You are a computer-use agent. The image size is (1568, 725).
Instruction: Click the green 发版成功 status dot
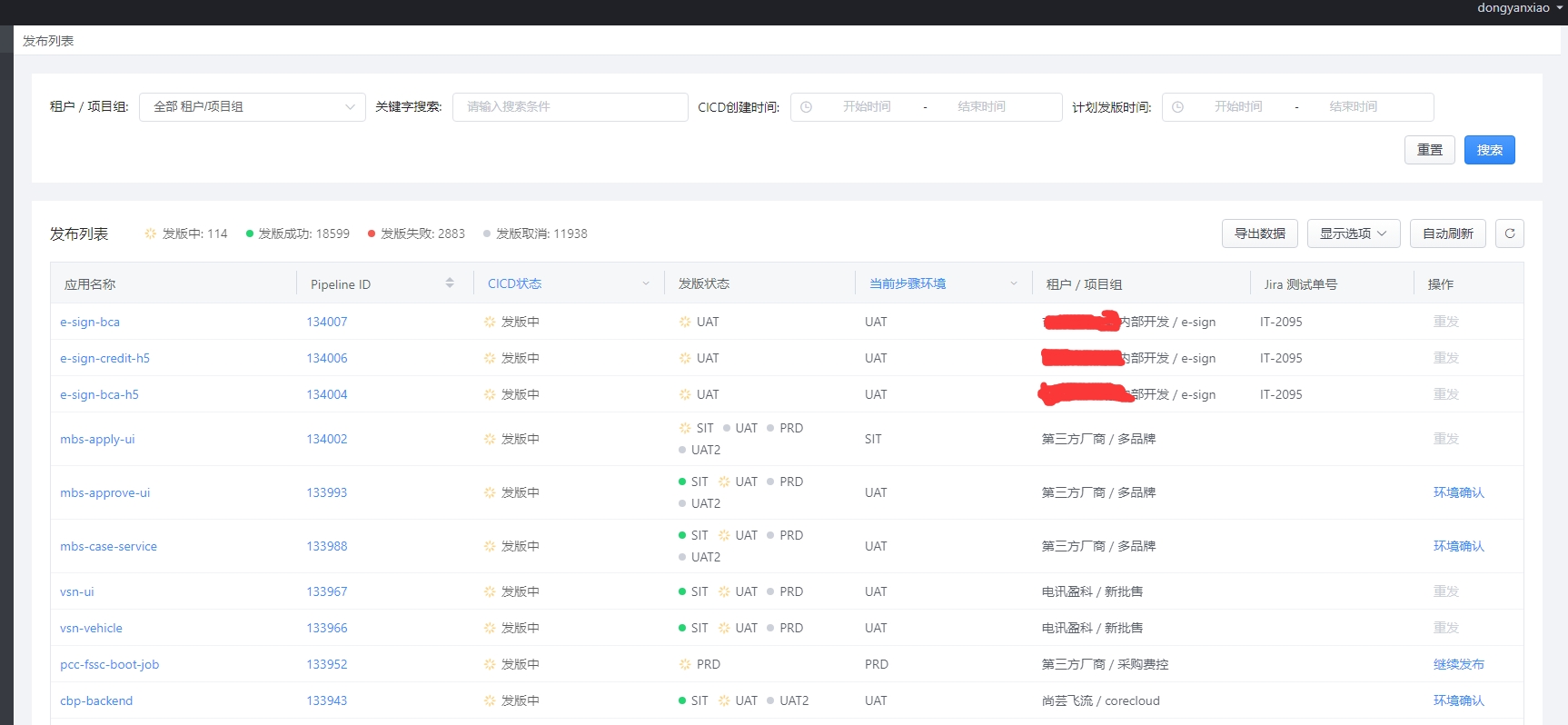tap(250, 233)
